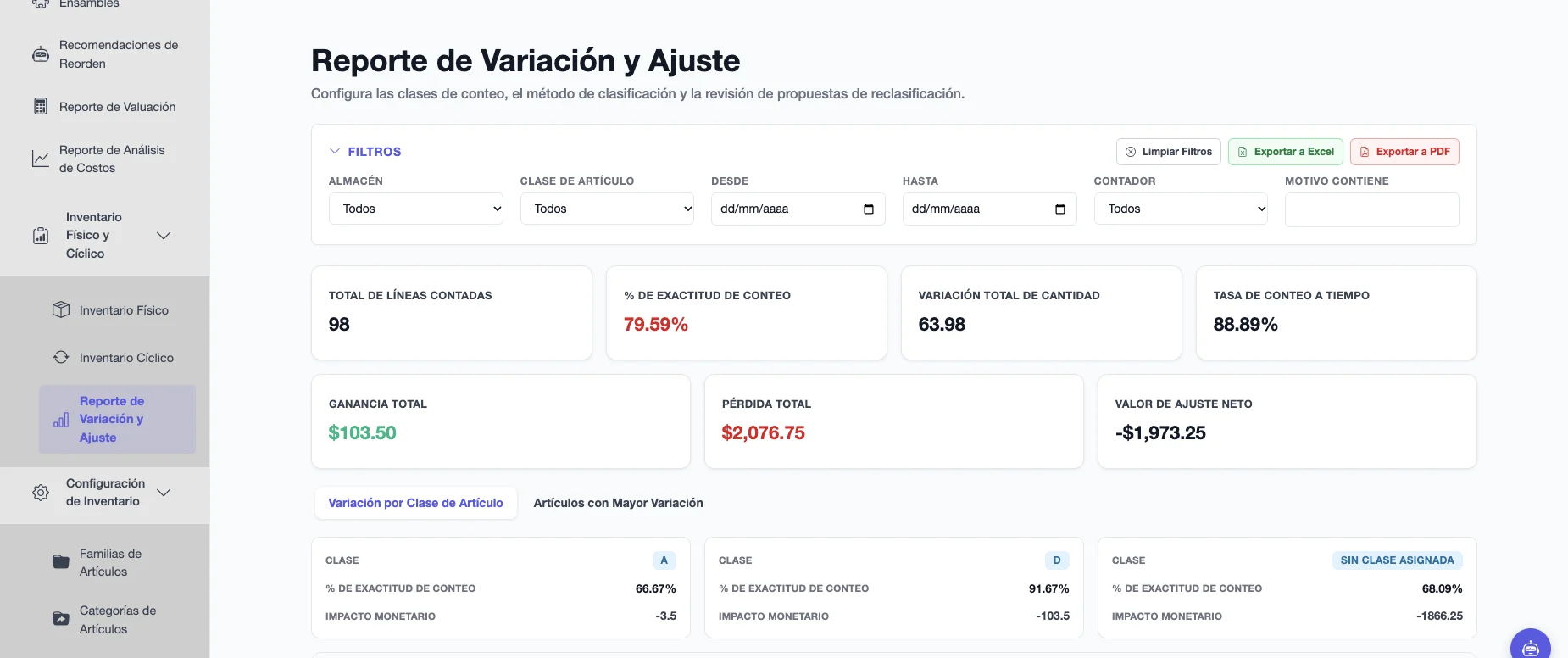Click the Ganancia Total amount $103.50
This screenshot has width=1568, height=658.
363,432
